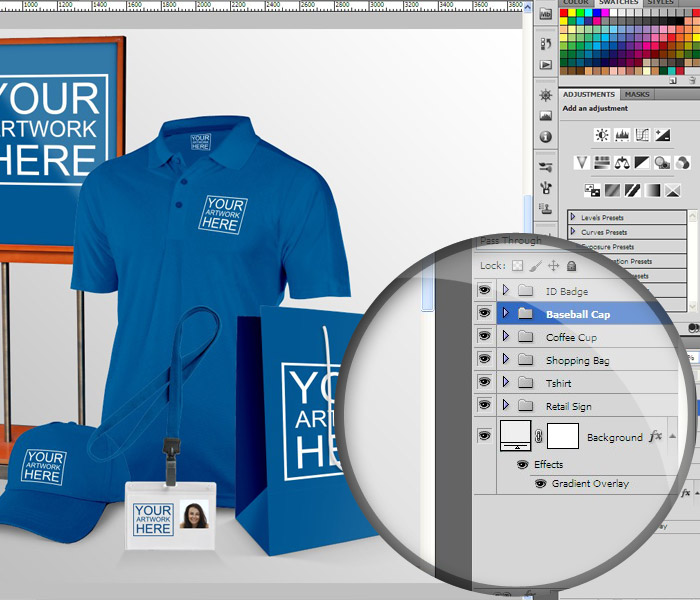This screenshot has height=600, width=700.
Task: Expand the Shopping Bag group
Action: point(506,359)
